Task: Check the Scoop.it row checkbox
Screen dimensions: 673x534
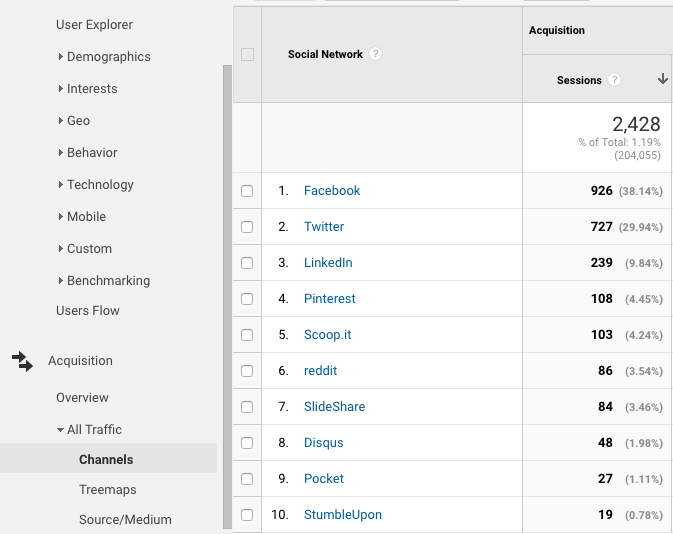Action: (247, 335)
